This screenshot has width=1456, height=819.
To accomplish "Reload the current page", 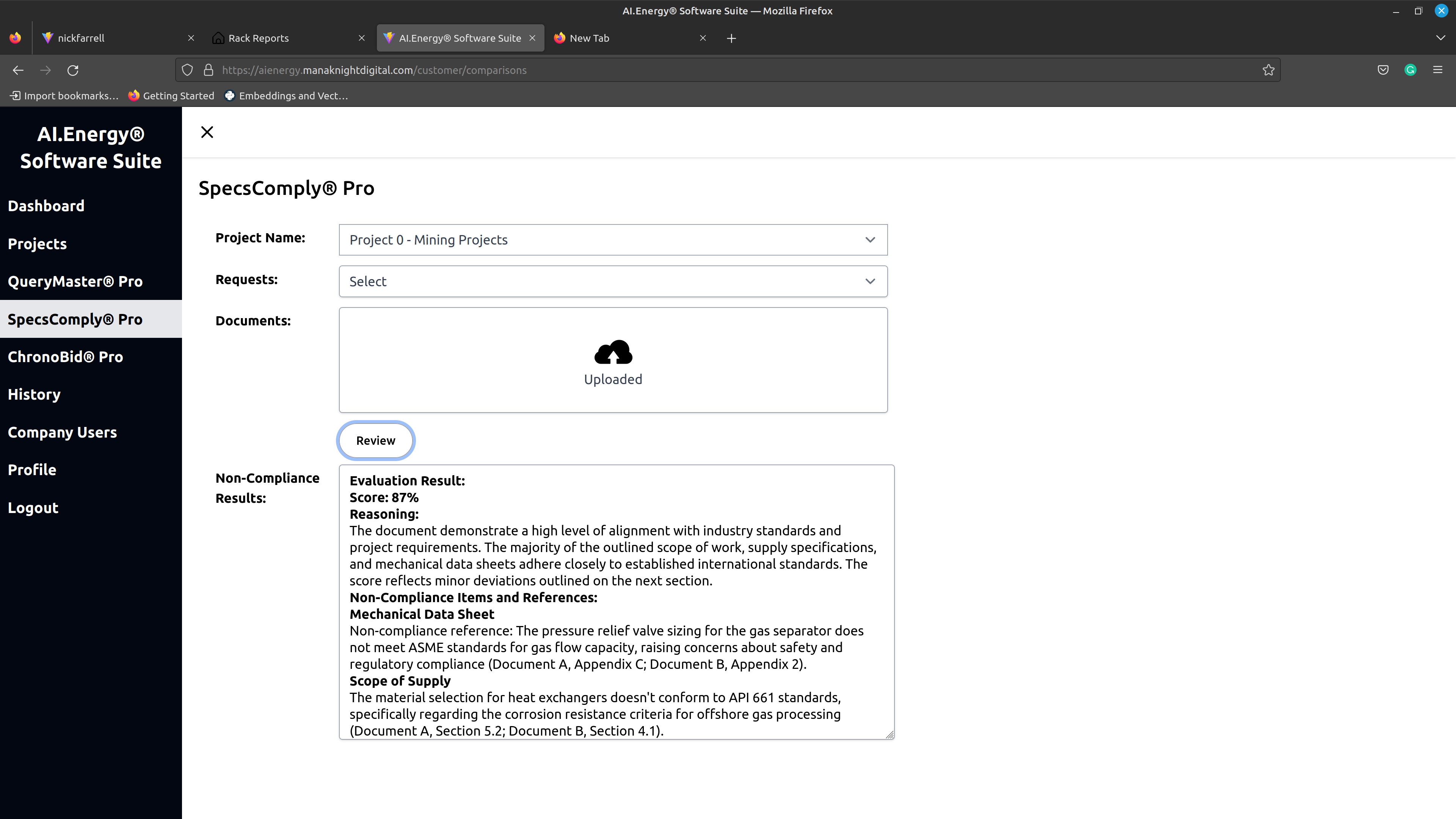I will pos(73,70).
